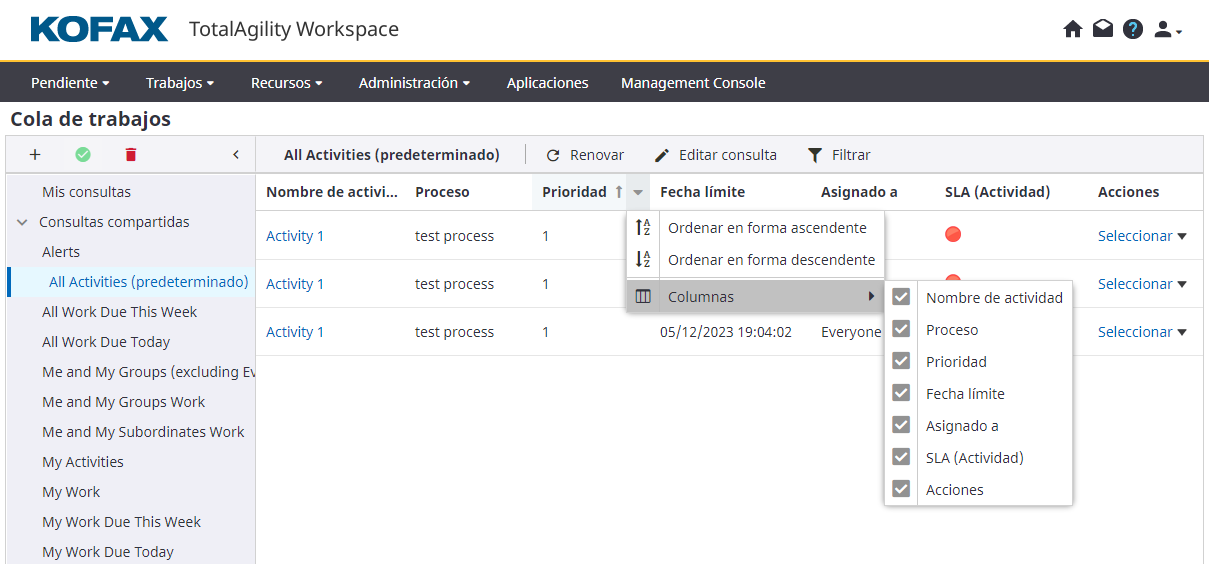Screen dimensions: 1209x564
Task: Click the help question mark icon
Action: coord(1133,30)
